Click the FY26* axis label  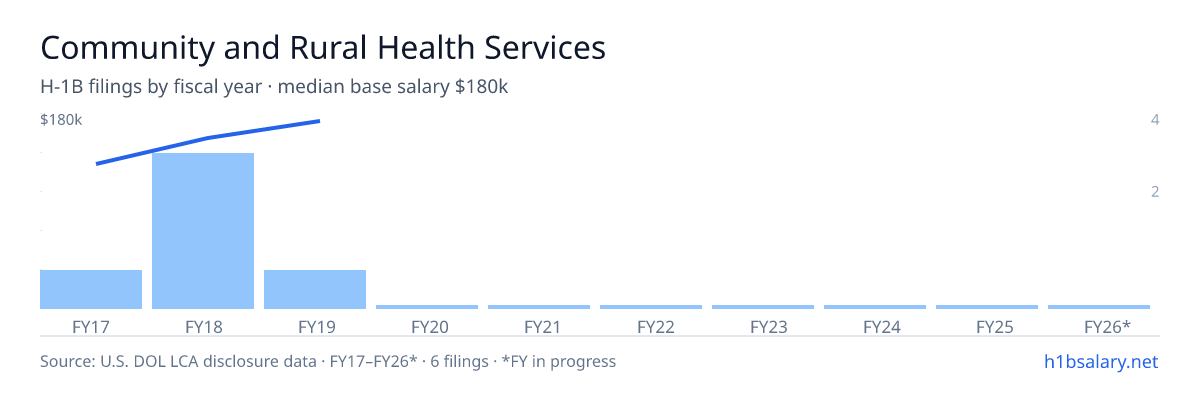[x=1107, y=326]
